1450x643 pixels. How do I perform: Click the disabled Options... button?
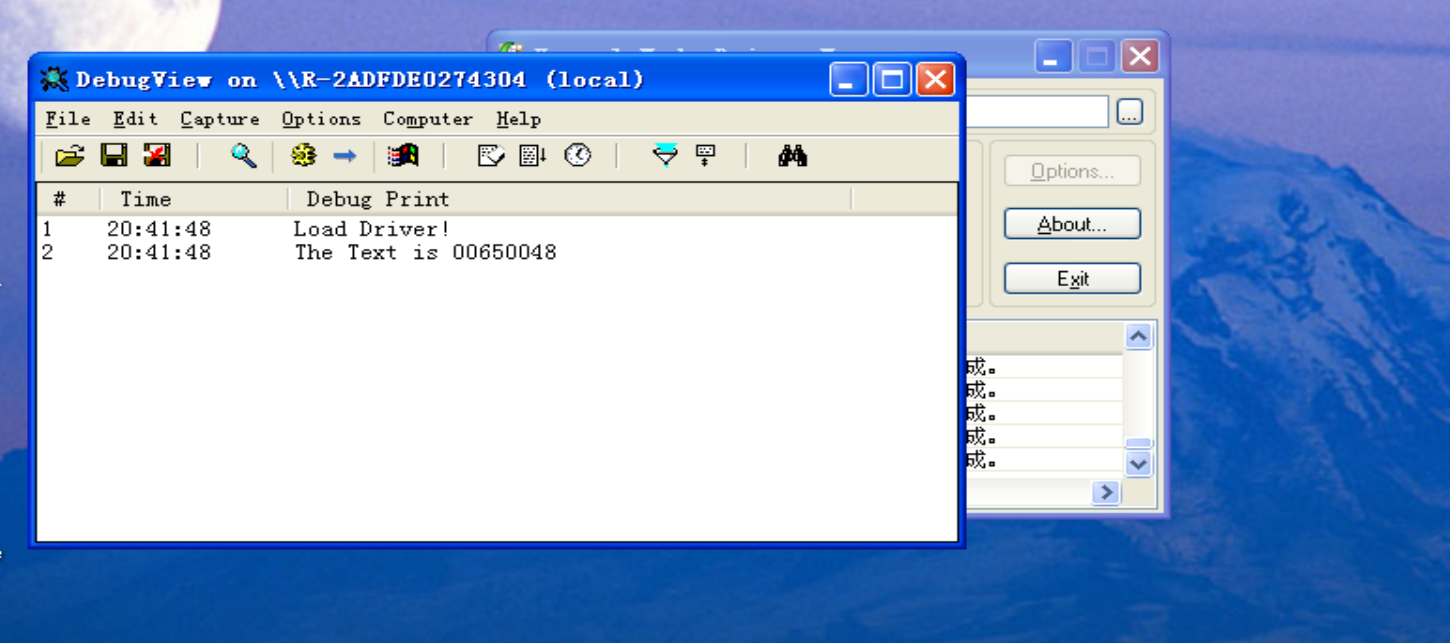pos(1072,171)
